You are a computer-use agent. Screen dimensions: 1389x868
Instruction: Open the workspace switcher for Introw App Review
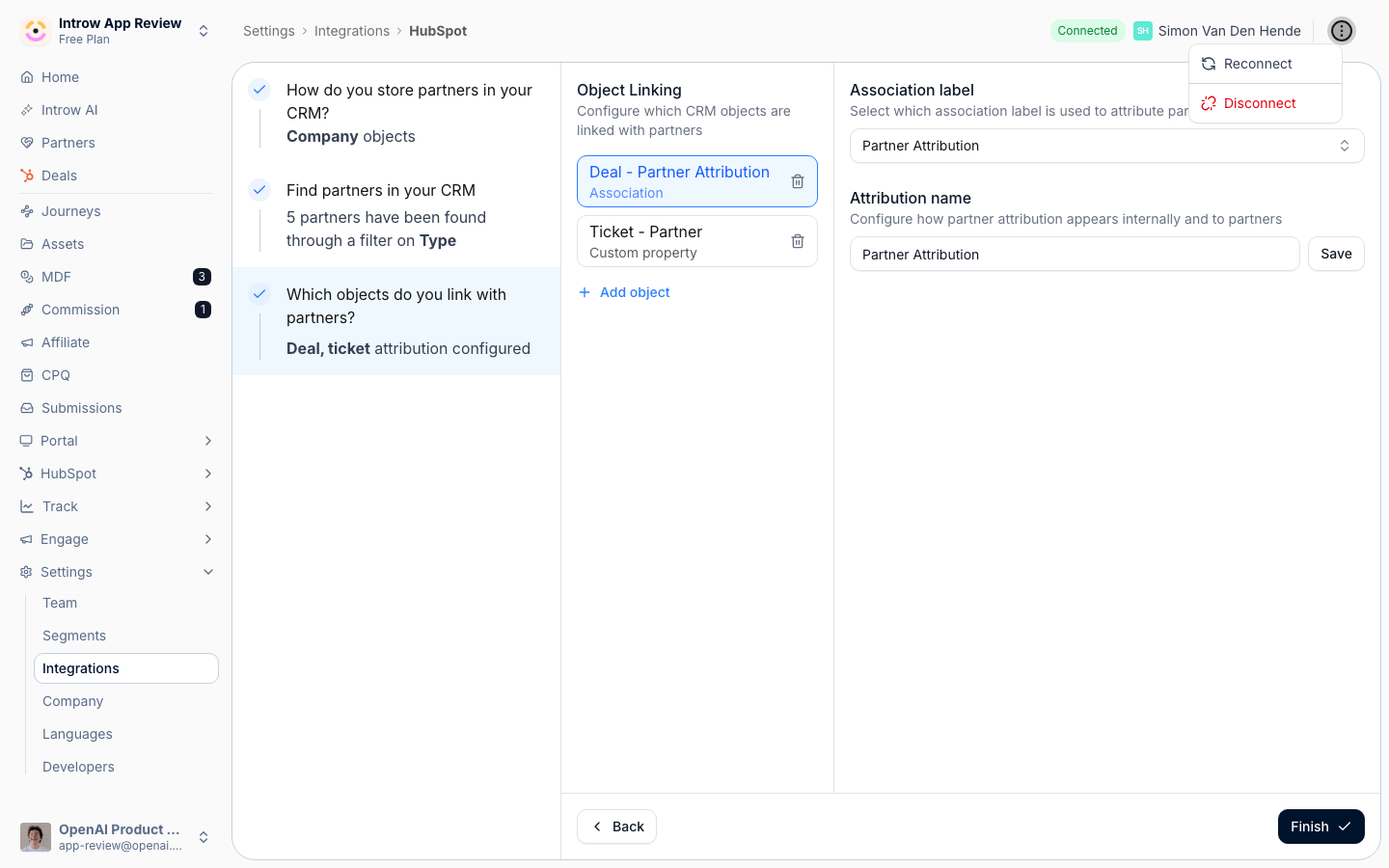204,31
